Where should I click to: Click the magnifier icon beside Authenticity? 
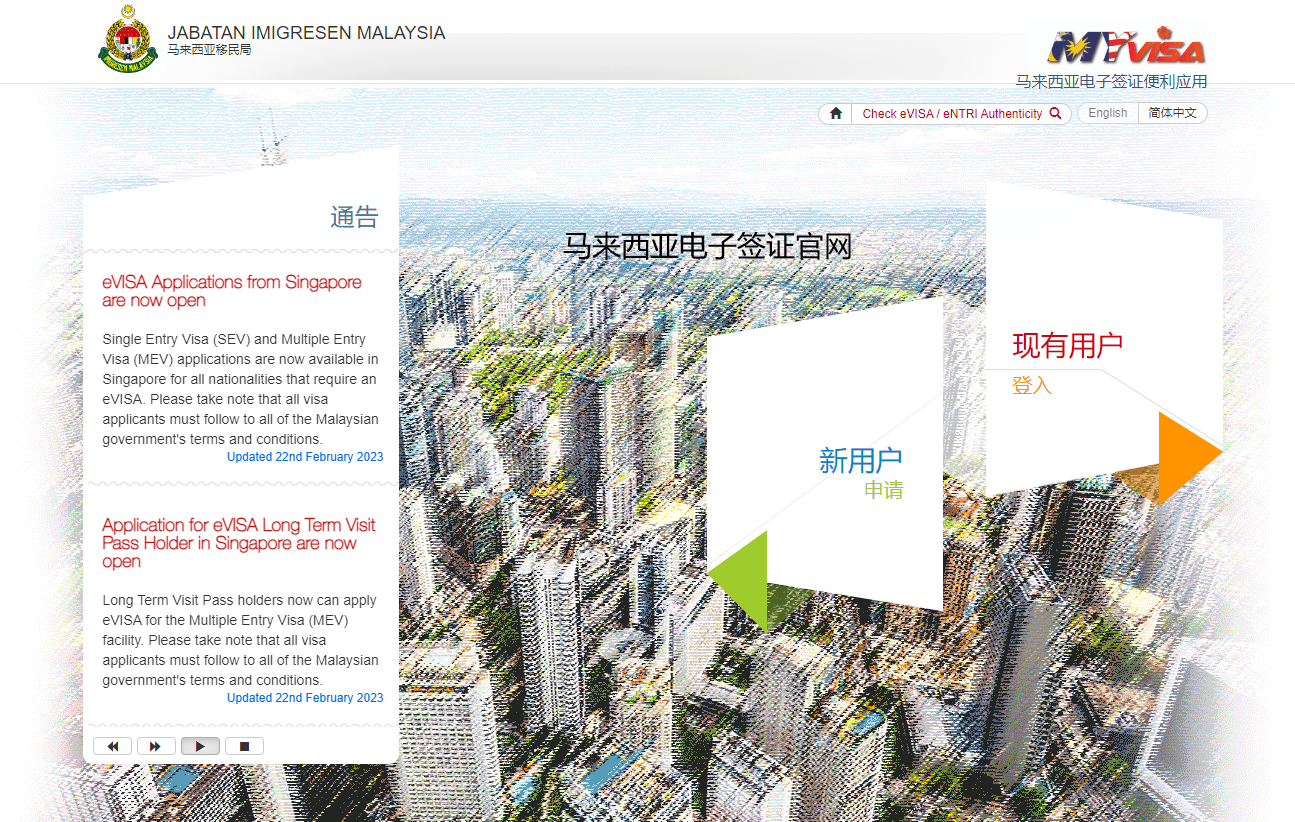click(1055, 114)
